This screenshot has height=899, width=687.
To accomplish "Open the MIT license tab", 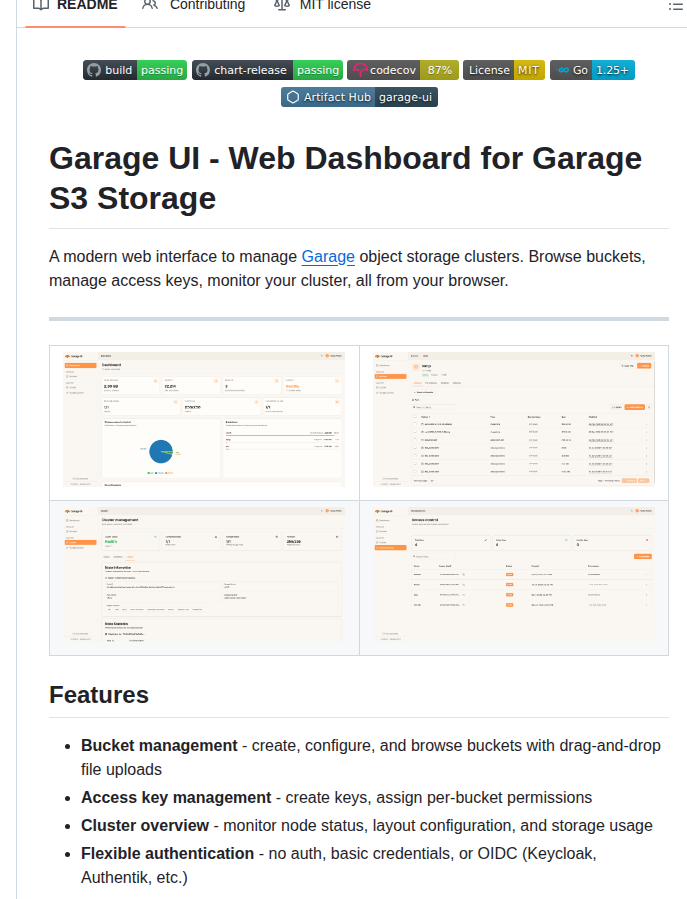I will [x=322, y=6].
